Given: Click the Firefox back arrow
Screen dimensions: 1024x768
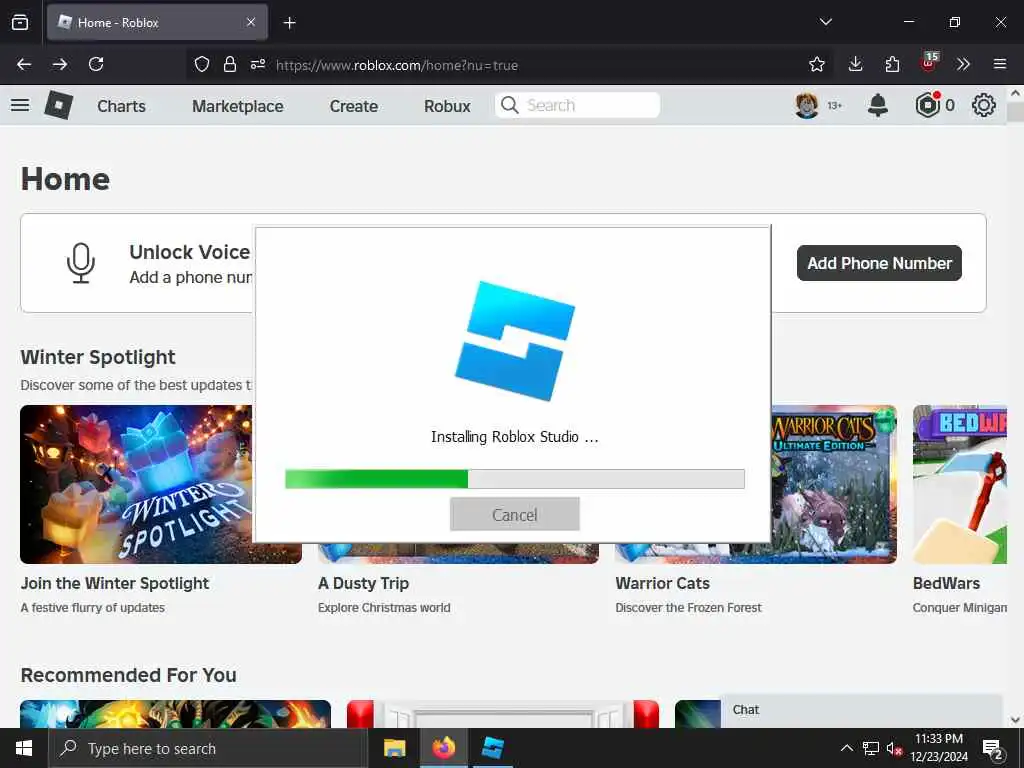Looking at the screenshot, I should point(24,64).
